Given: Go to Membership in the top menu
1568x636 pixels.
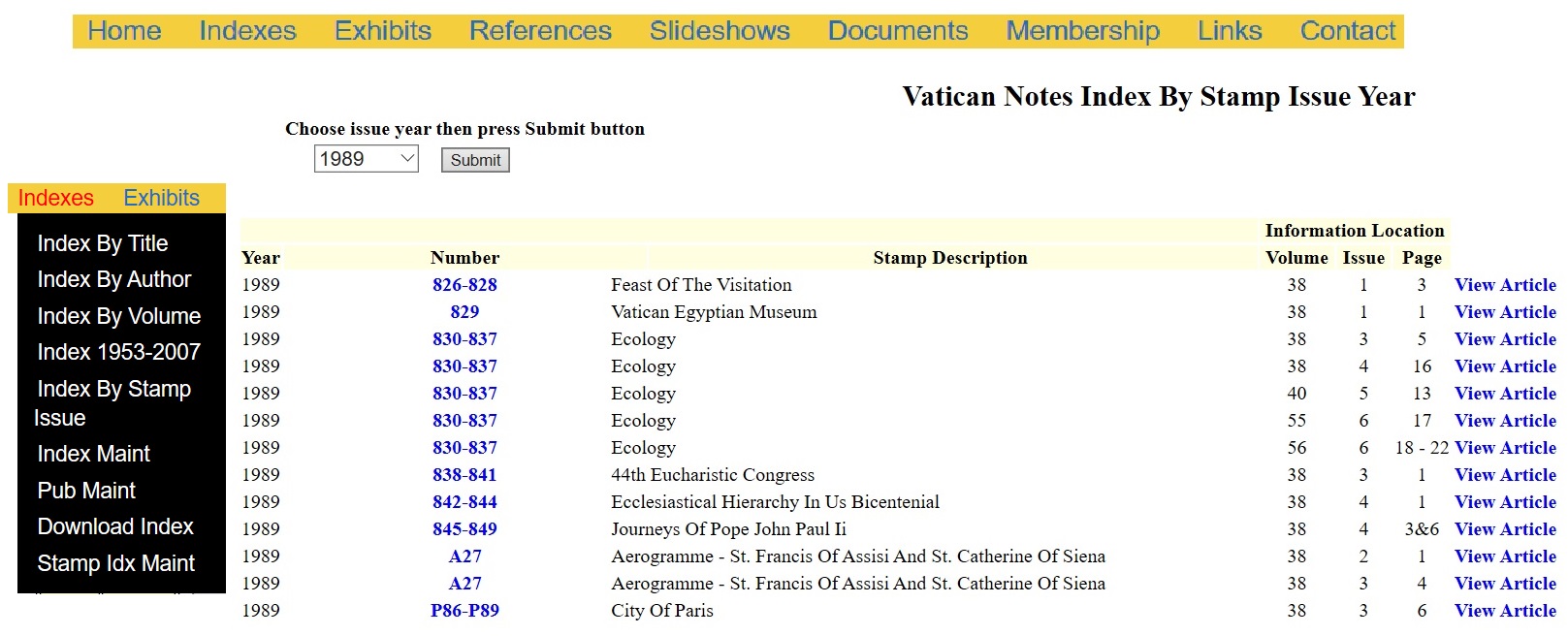Looking at the screenshot, I should (x=1082, y=31).
